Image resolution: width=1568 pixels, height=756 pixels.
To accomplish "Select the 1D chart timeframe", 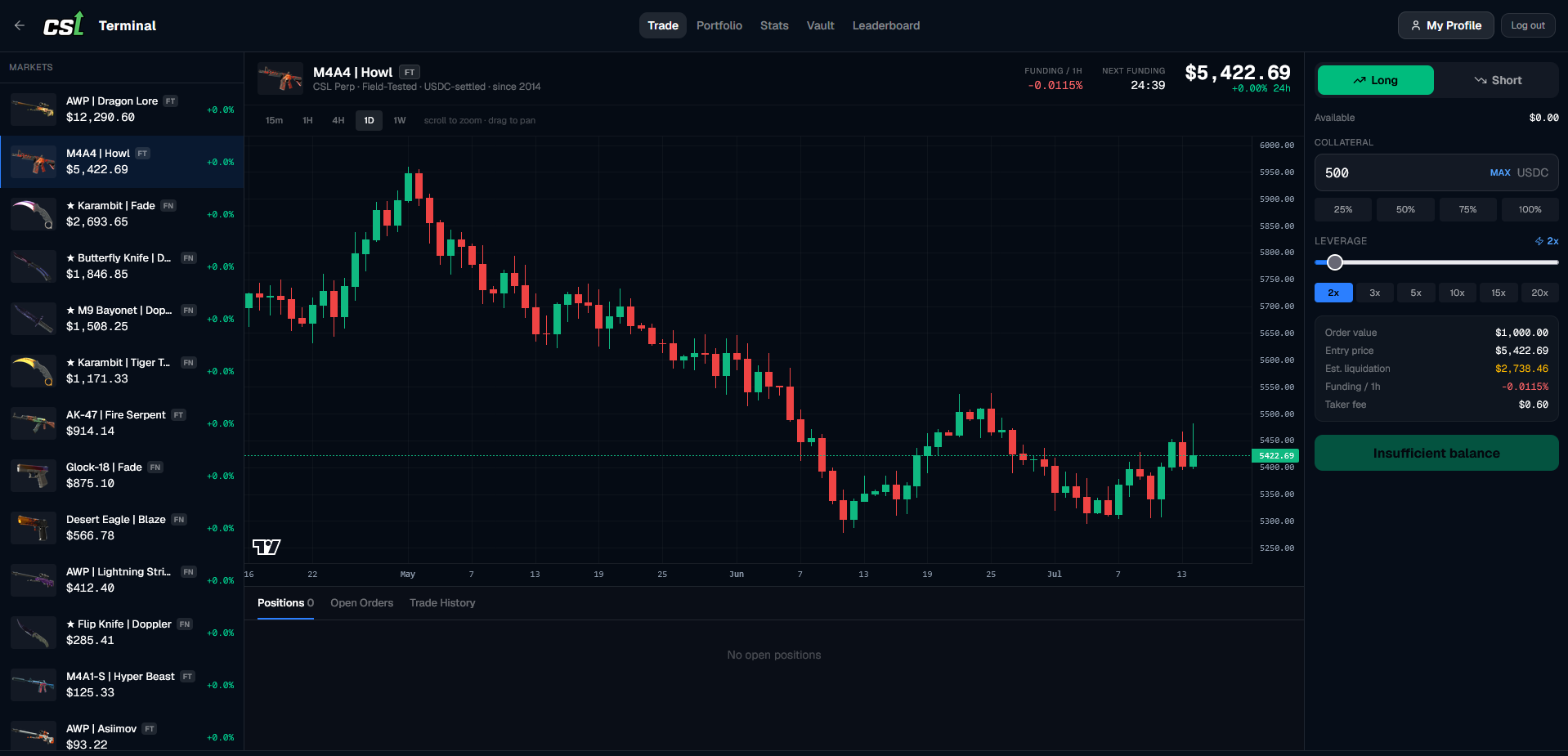I will (369, 120).
